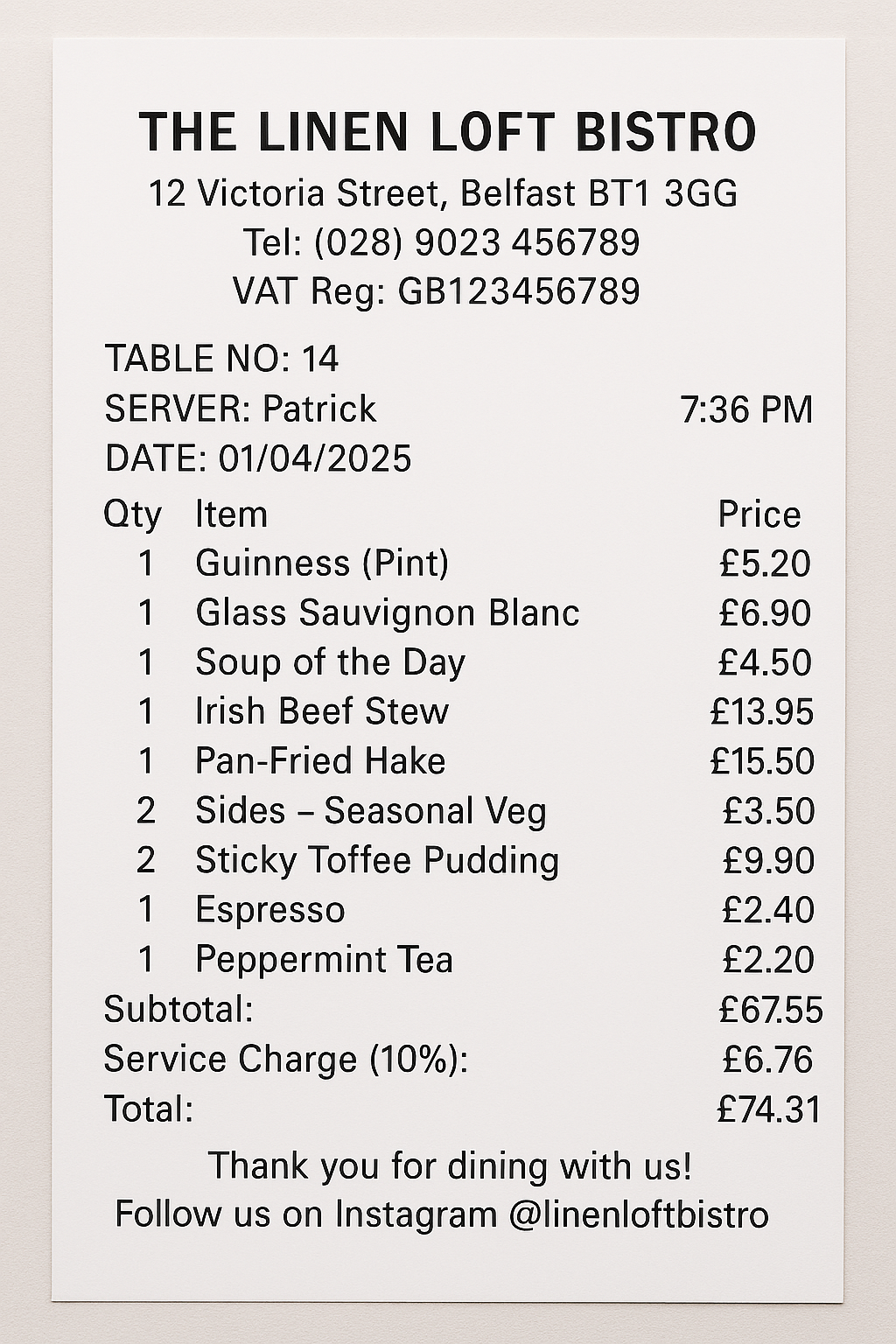Click the time 7:36 PM

pos(746,409)
